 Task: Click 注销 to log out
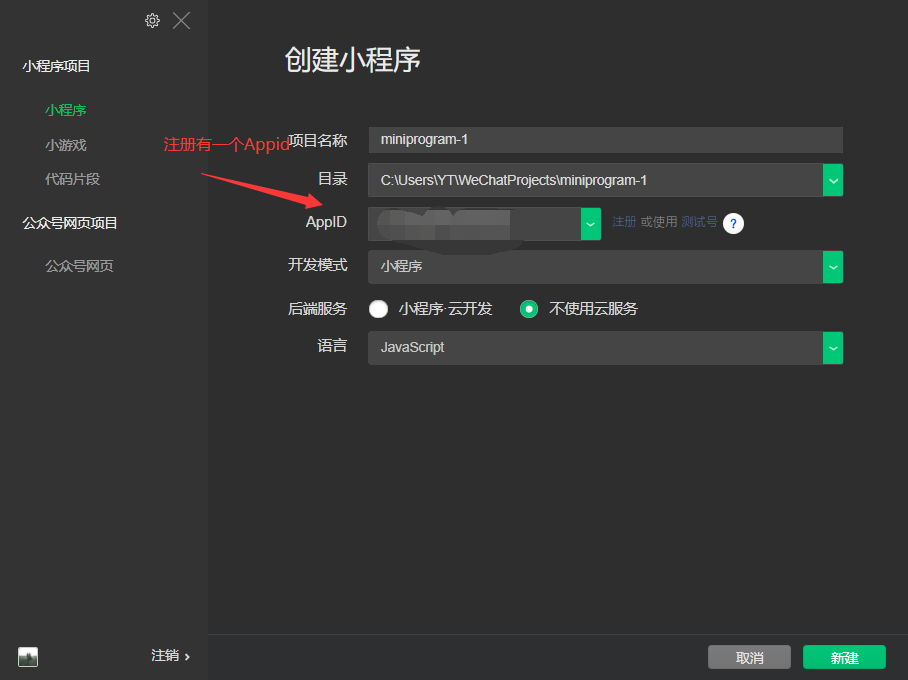(x=163, y=655)
